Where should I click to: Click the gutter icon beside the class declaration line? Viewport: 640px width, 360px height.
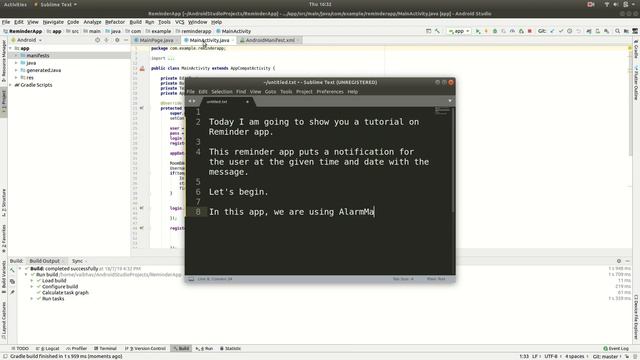tap(142, 69)
